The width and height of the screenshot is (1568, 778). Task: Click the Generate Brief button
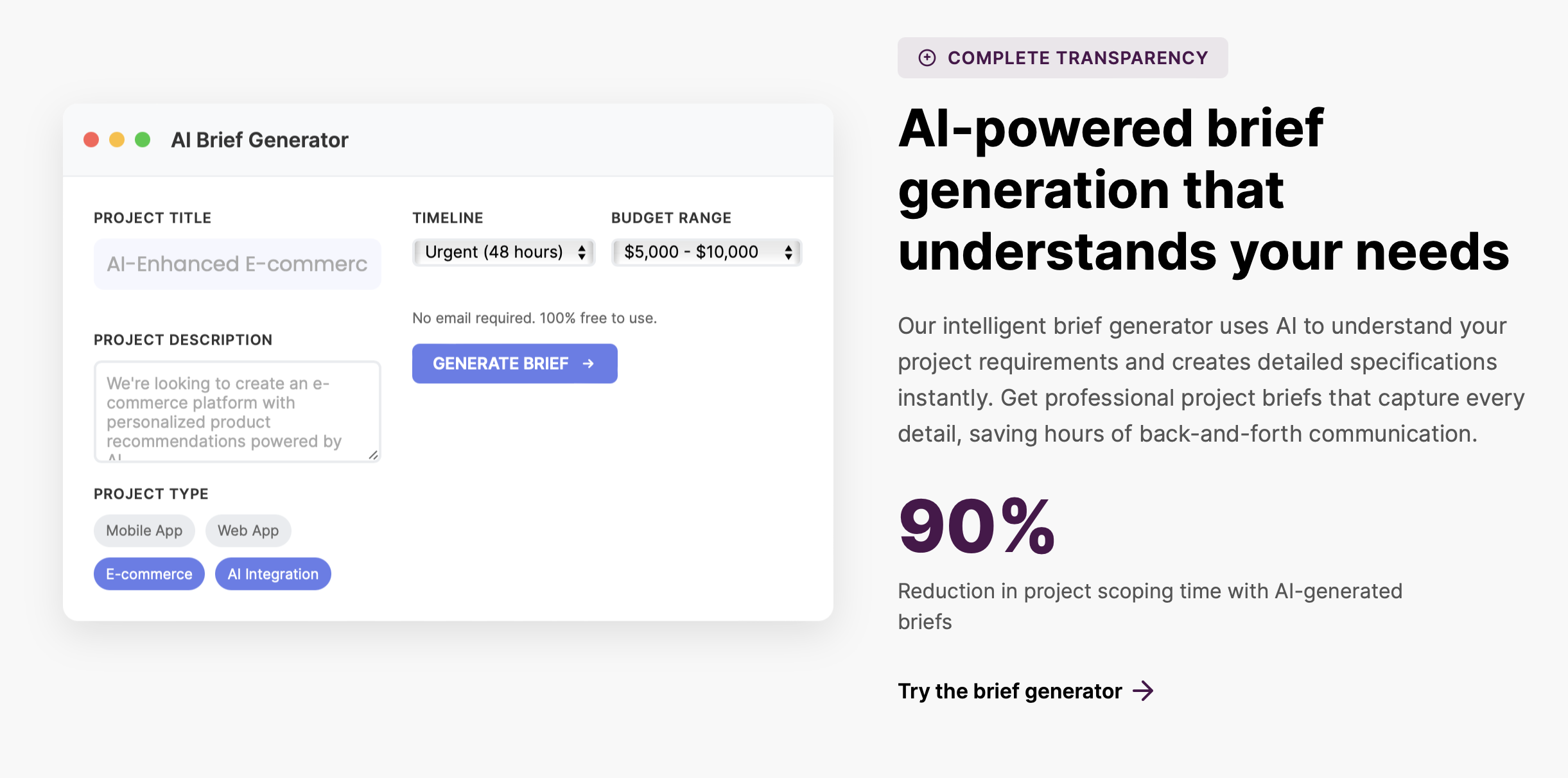pos(515,363)
